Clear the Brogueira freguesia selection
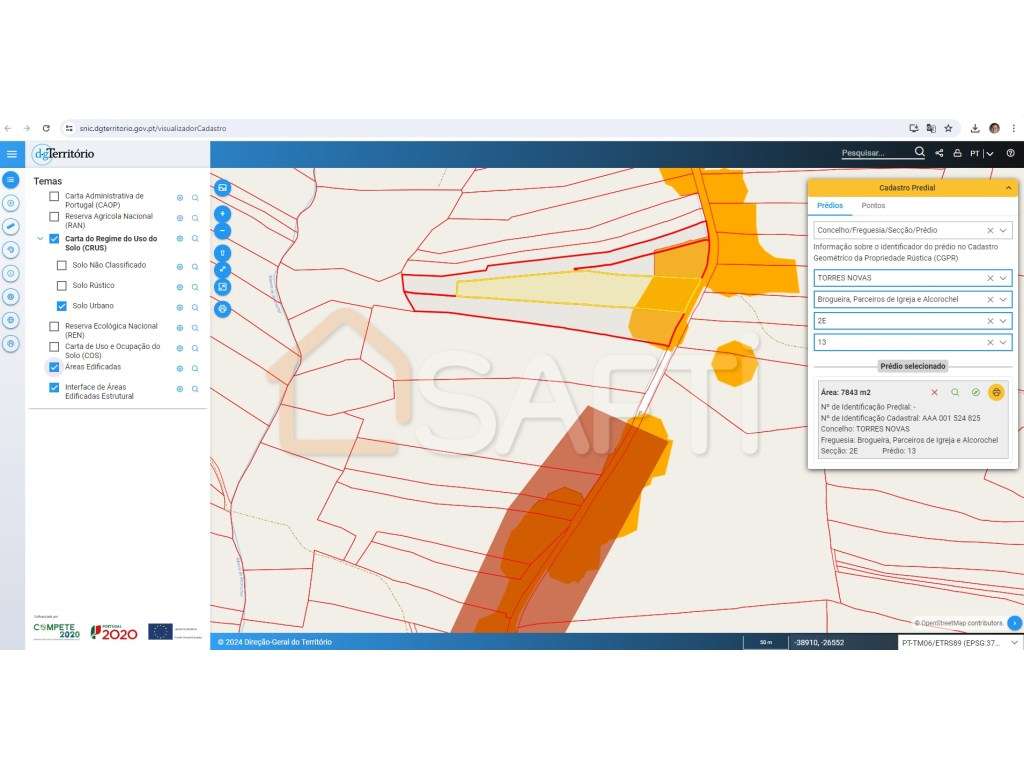Image resolution: width=1024 pixels, height=768 pixels. [990, 300]
